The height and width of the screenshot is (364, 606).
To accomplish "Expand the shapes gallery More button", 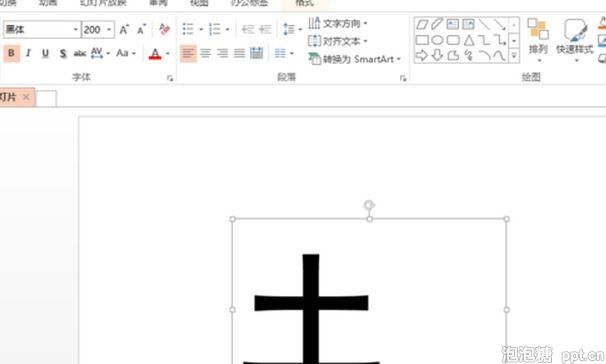I will 514,56.
